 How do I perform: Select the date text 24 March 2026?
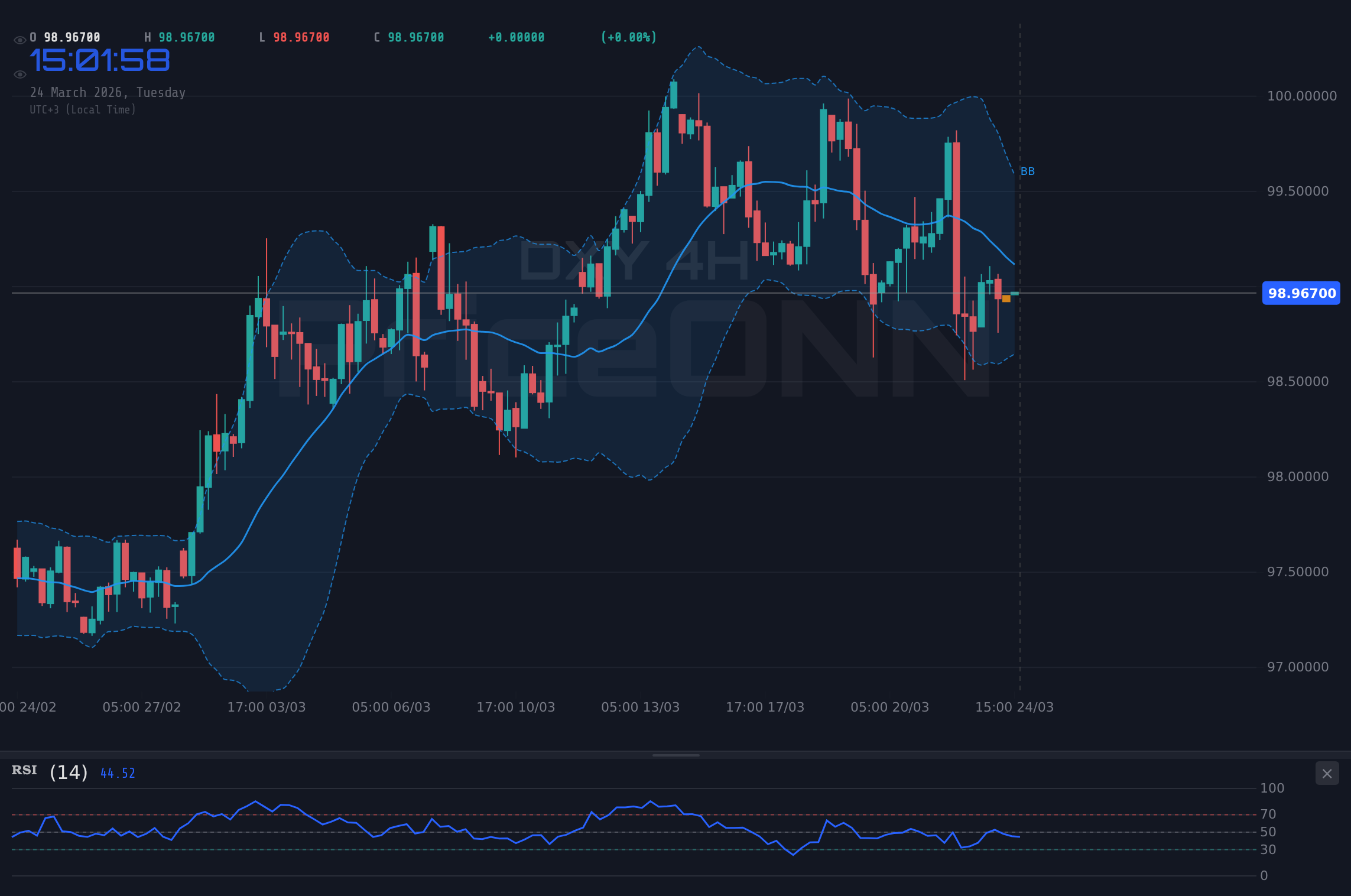coord(109,92)
